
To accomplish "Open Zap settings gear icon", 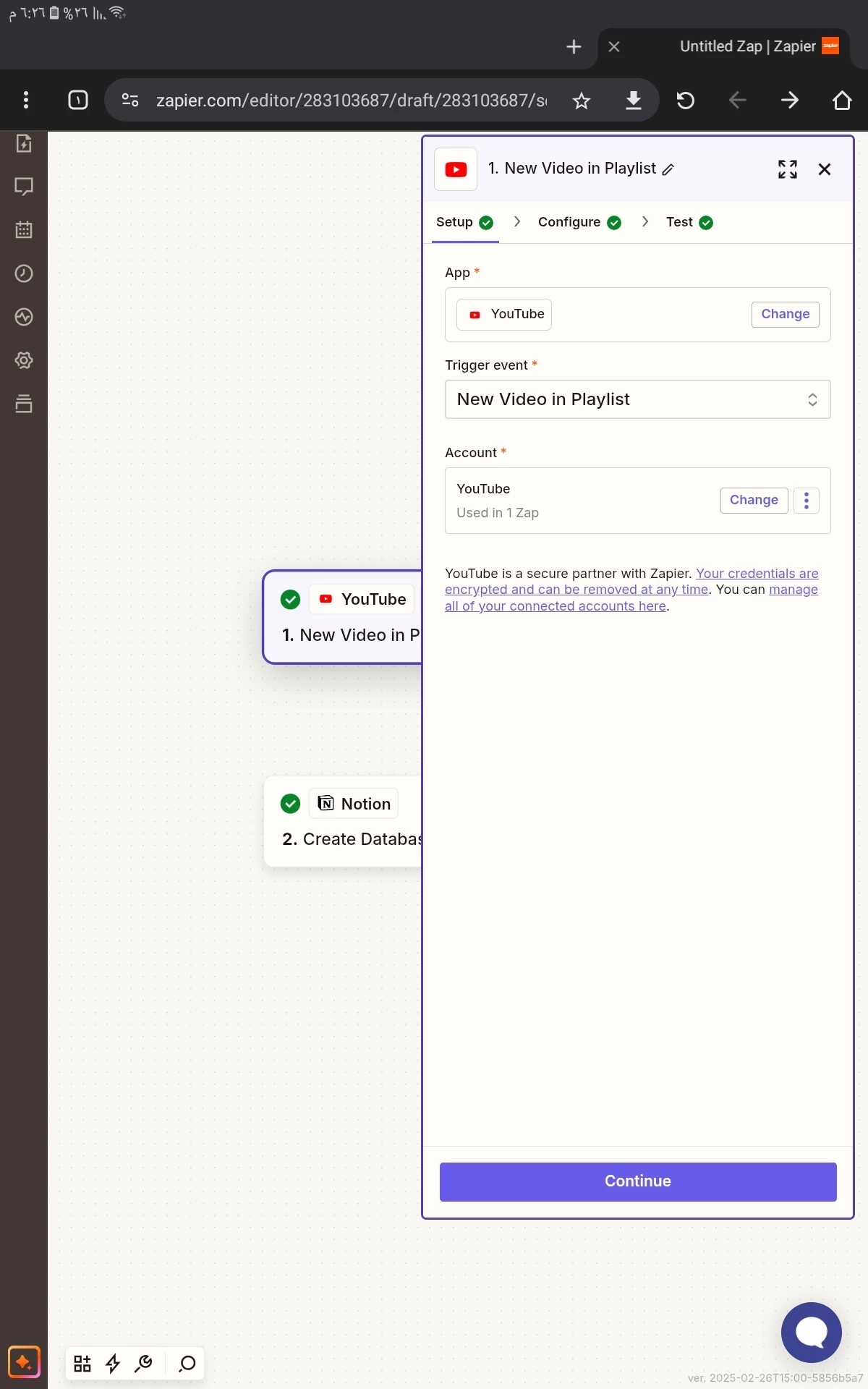I will tap(24, 360).
